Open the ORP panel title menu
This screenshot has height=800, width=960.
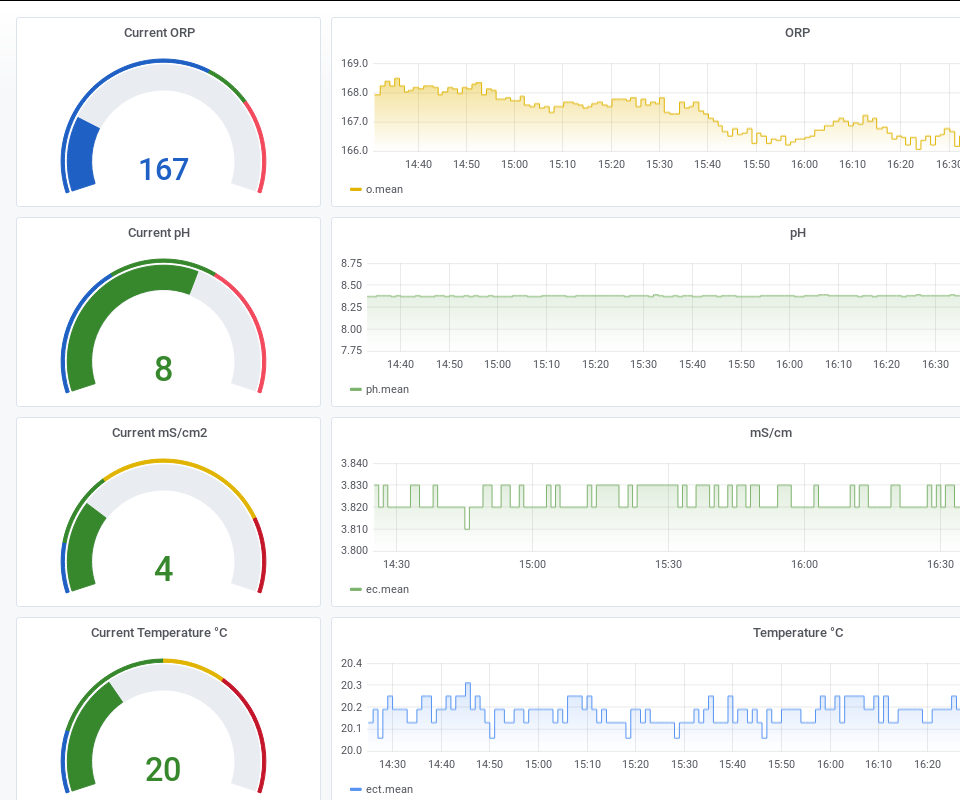tap(797, 32)
